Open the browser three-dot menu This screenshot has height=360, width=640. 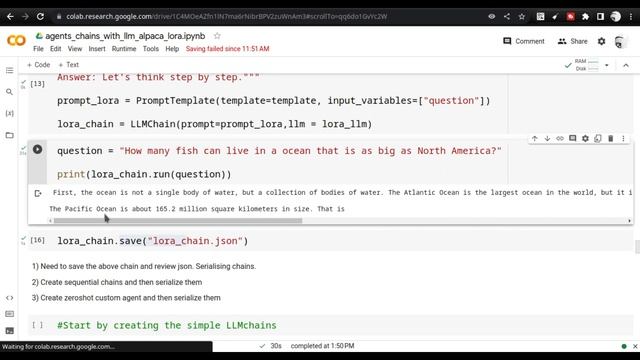pos(631,16)
